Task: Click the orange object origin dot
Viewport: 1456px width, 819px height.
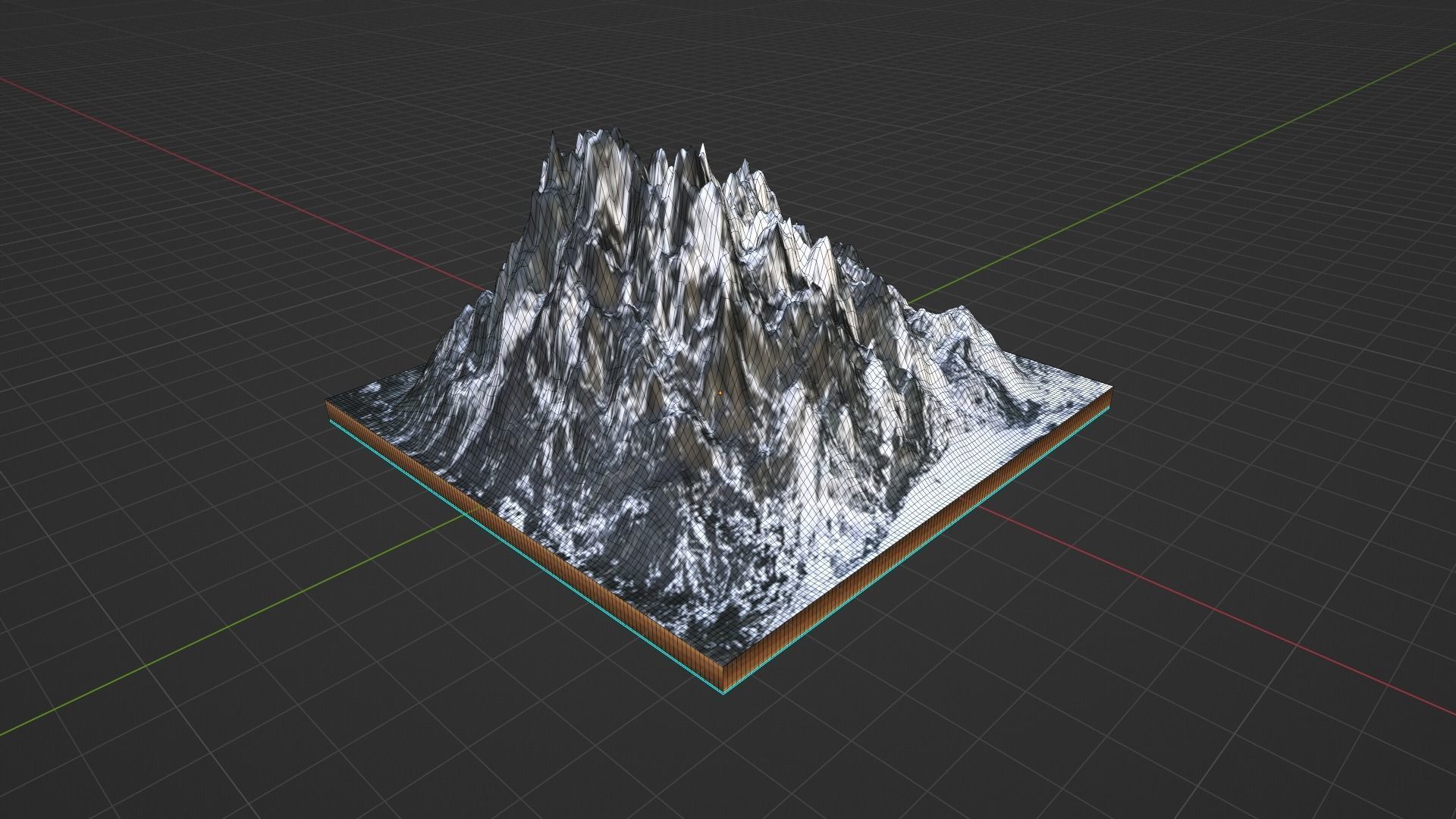Action: [x=720, y=394]
